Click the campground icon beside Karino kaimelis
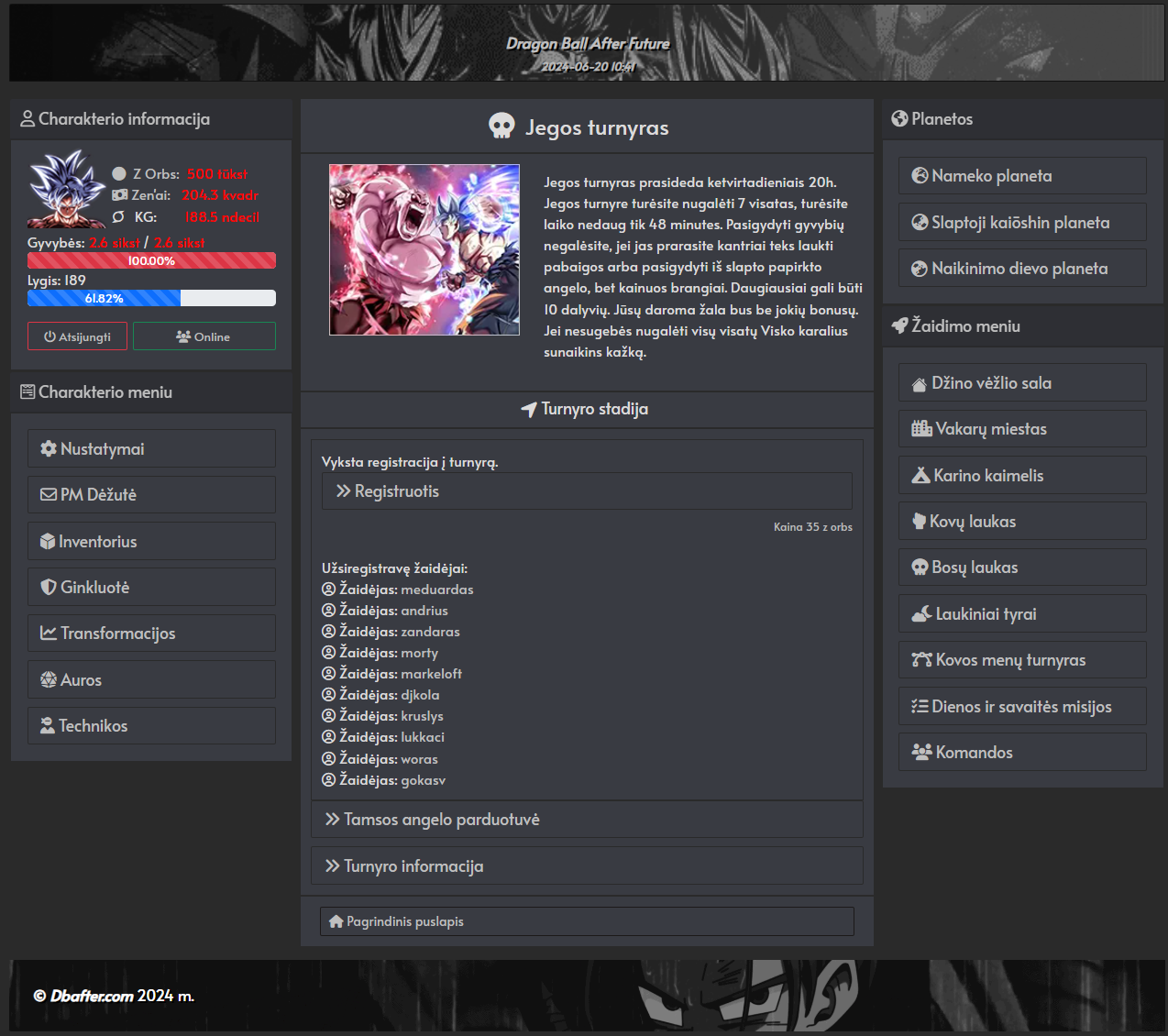This screenshot has height=1036, width=1168. (920, 476)
